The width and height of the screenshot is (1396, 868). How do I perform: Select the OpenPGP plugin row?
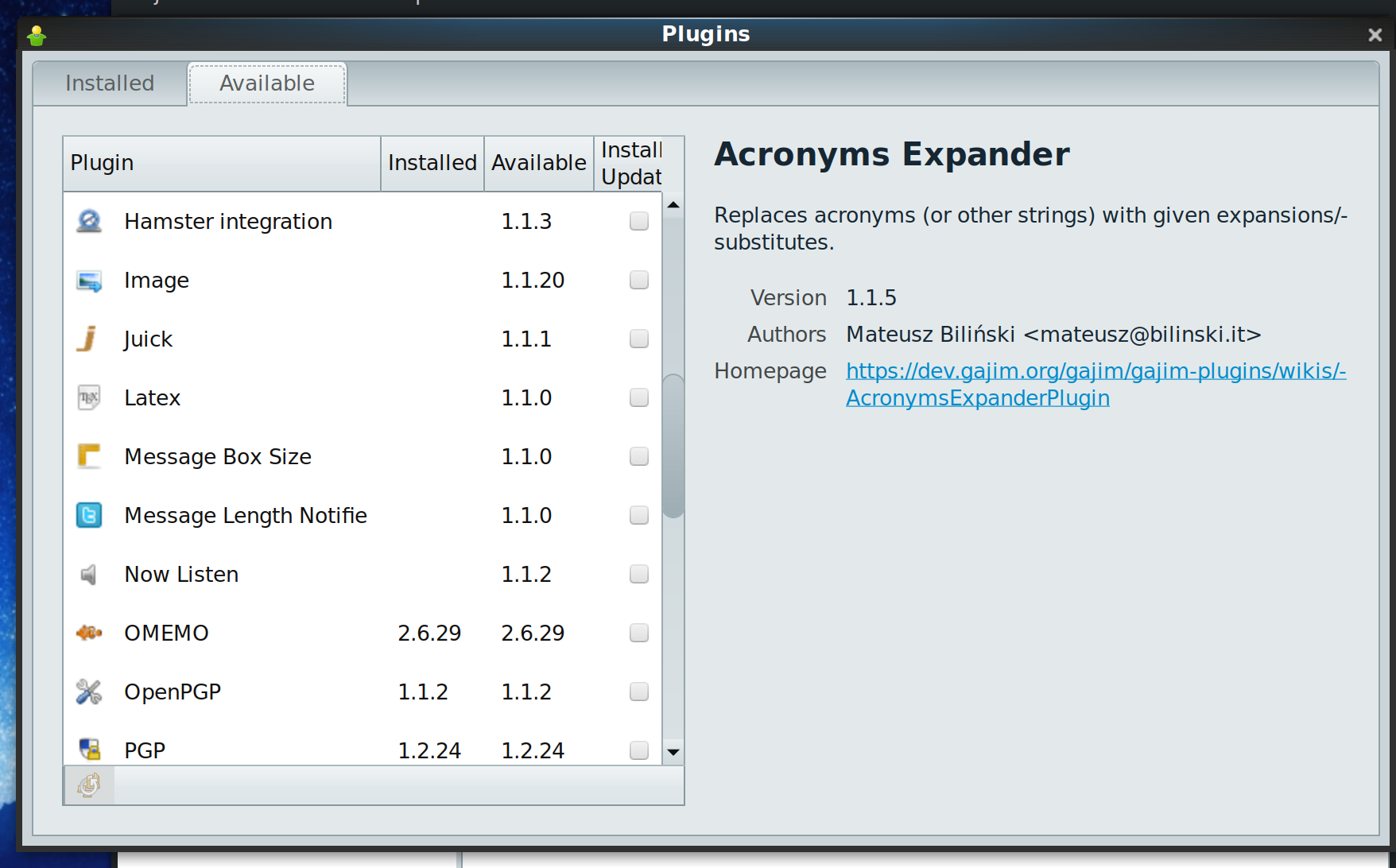coord(363,692)
